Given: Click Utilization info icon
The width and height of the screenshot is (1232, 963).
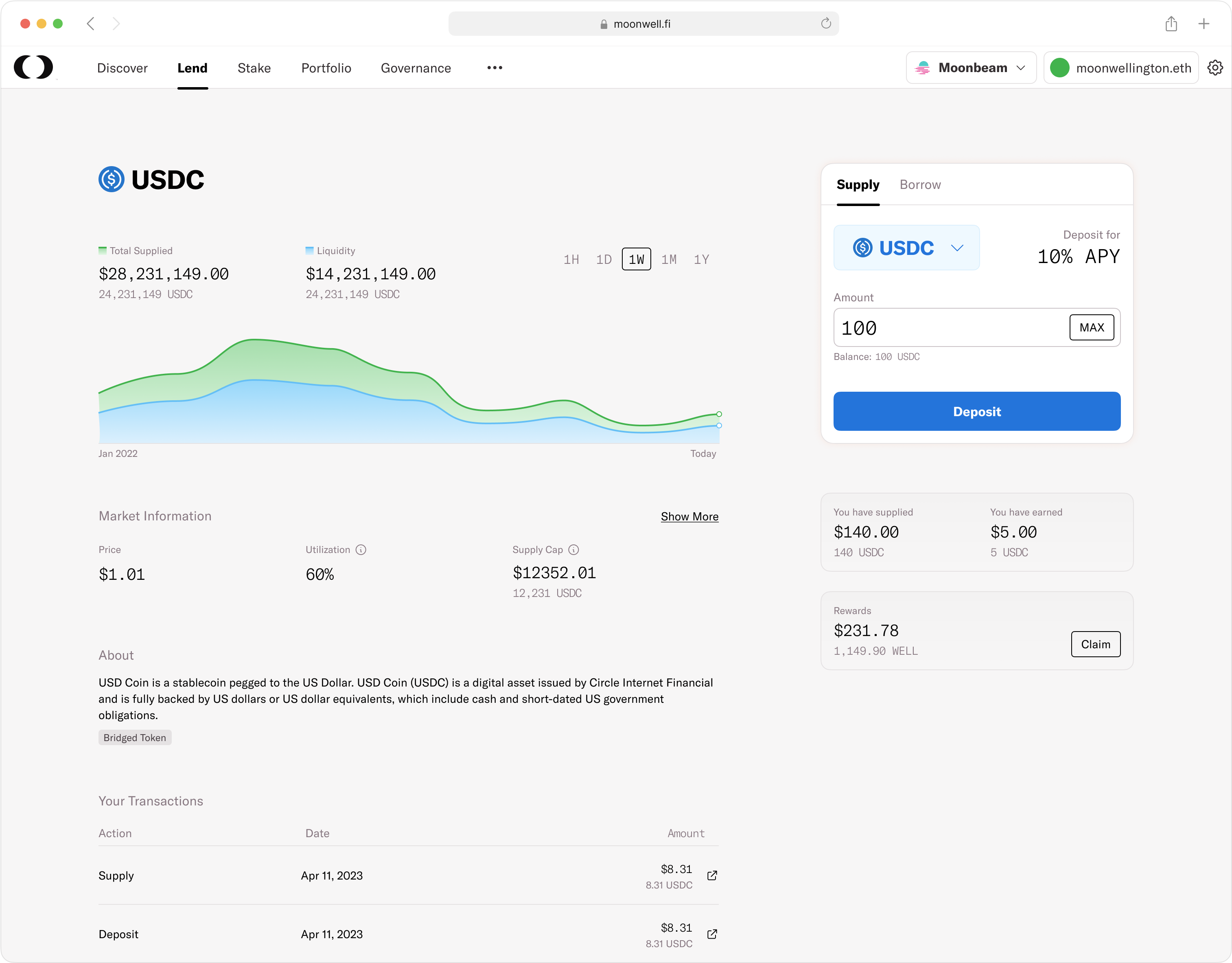Looking at the screenshot, I should pyautogui.click(x=361, y=550).
